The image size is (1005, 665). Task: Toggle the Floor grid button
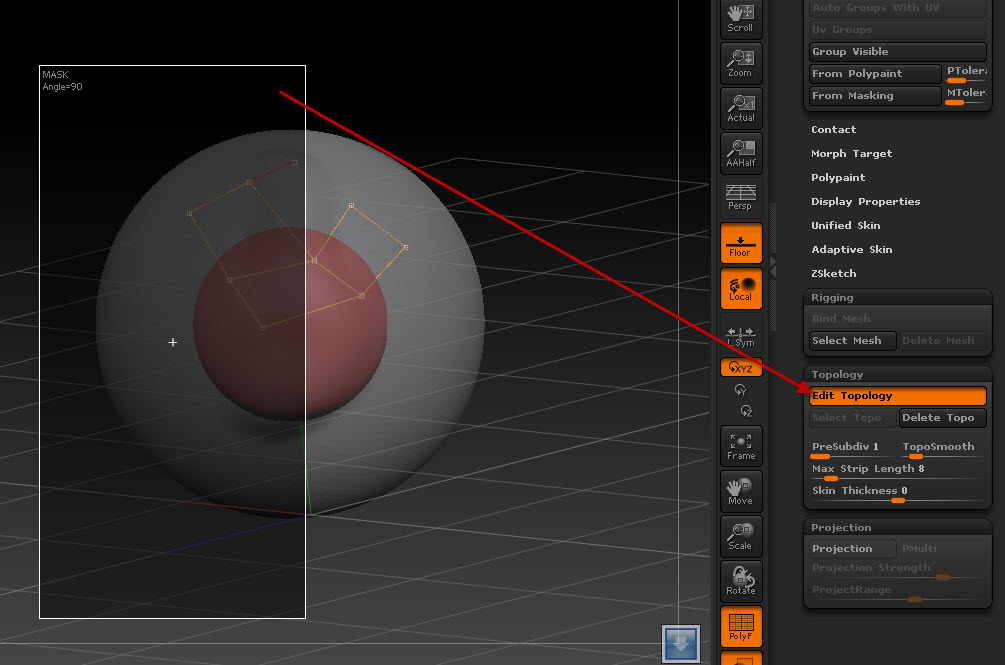pyautogui.click(x=741, y=243)
